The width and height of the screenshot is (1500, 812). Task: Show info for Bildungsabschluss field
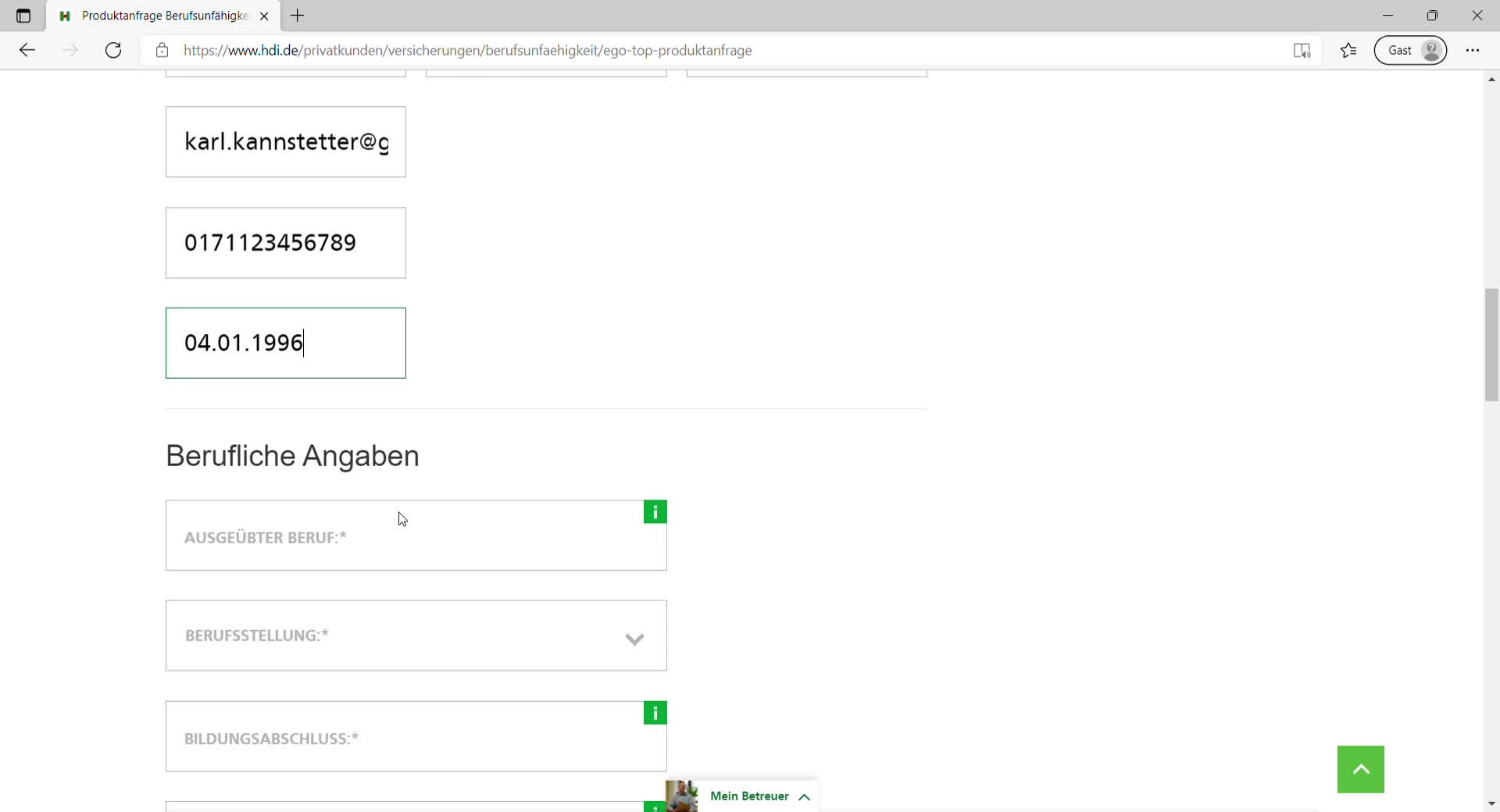click(x=655, y=713)
